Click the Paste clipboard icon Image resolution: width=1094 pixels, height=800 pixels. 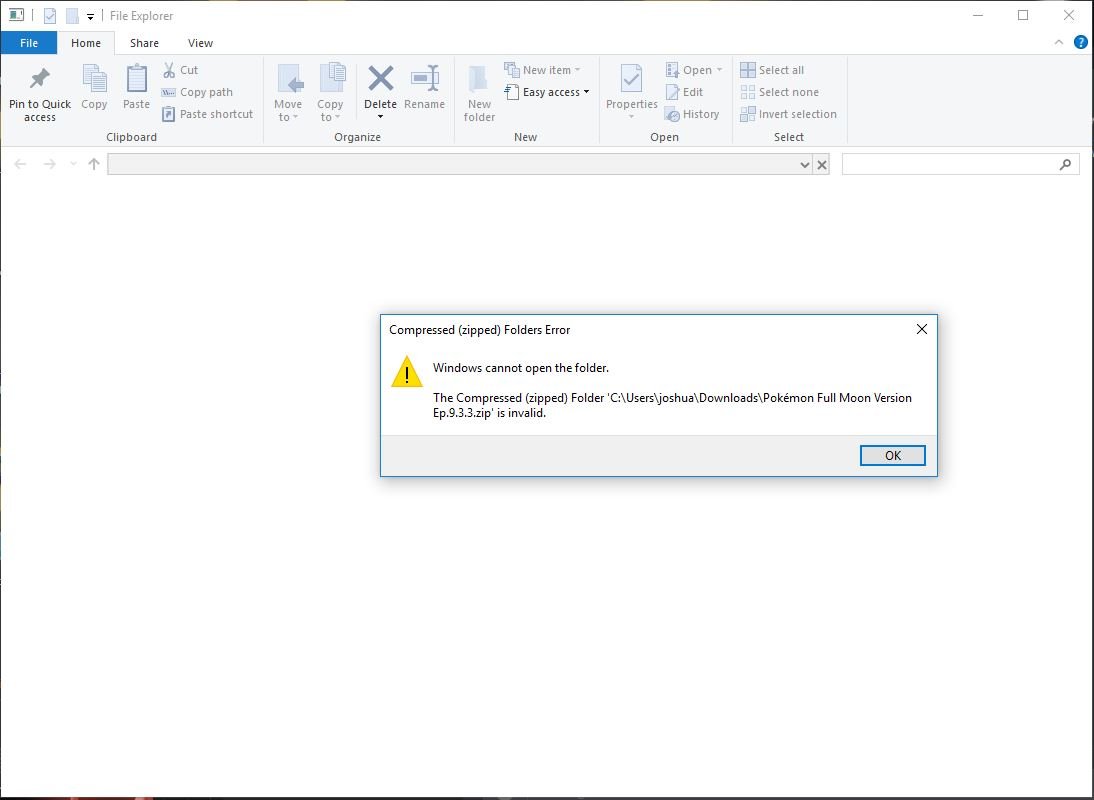pyautogui.click(x=136, y=79)
